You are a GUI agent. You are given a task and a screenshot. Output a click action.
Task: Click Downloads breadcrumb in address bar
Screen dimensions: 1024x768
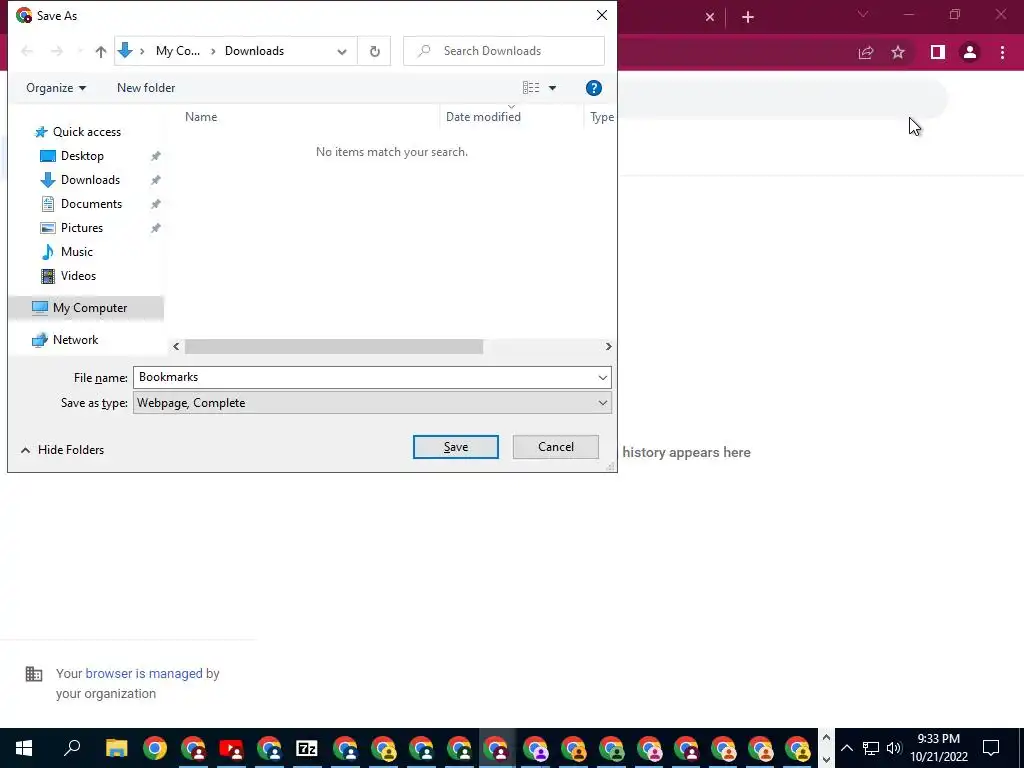click(x=254, y=51)
